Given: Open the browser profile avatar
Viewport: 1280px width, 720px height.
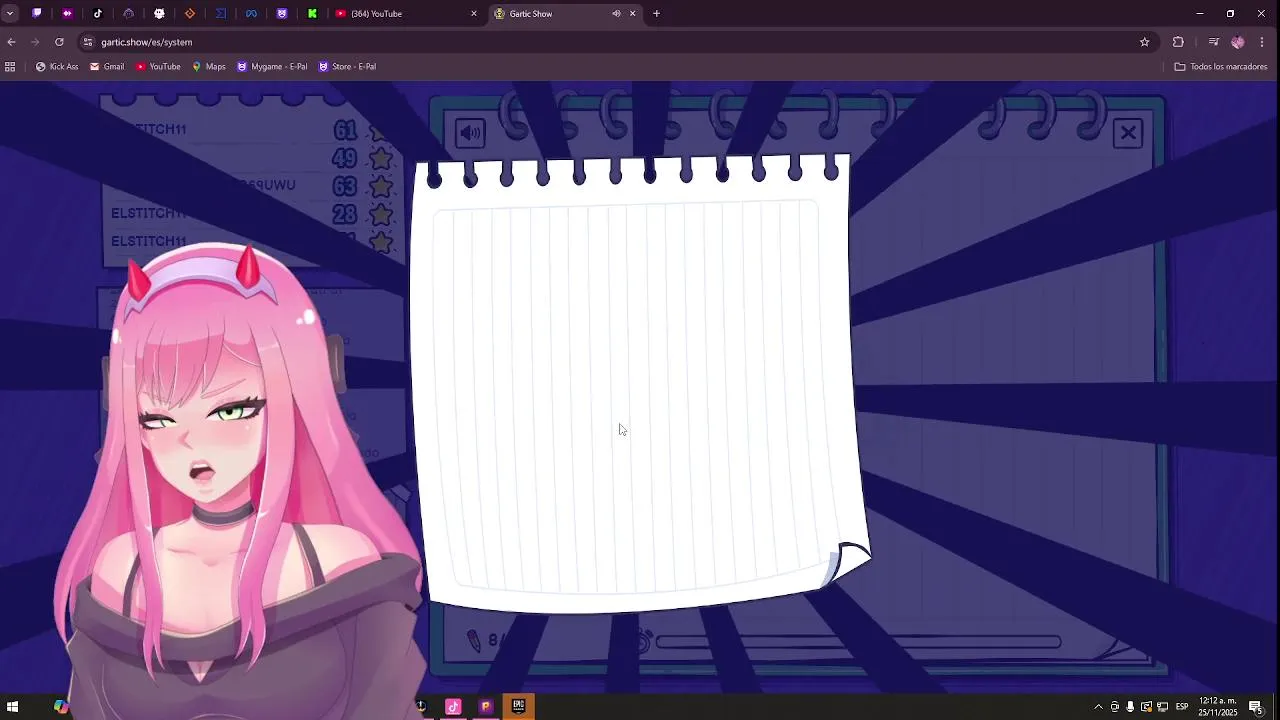Looking at the screenshot, I should tap(1238, 42).
